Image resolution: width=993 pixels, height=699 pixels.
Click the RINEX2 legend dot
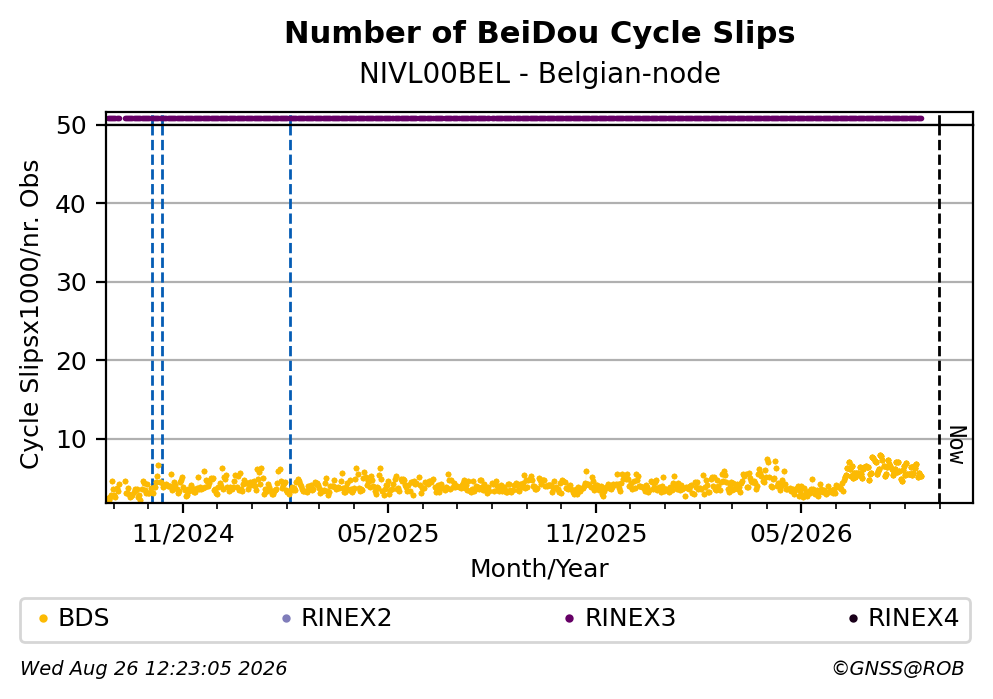pyautogui.click(x=286, y=619)
